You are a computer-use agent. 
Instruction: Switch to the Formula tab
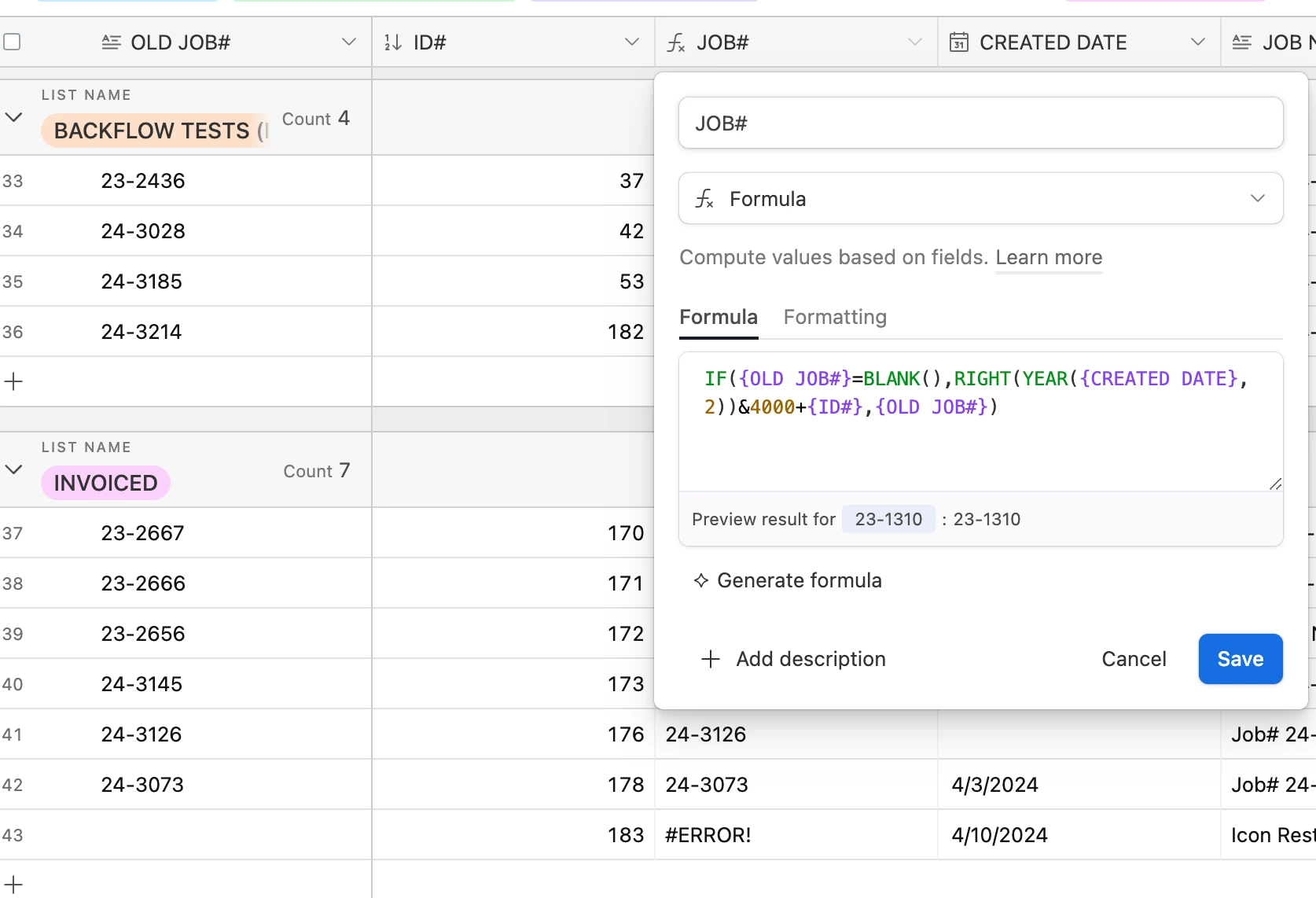click(x=719, y=317)
